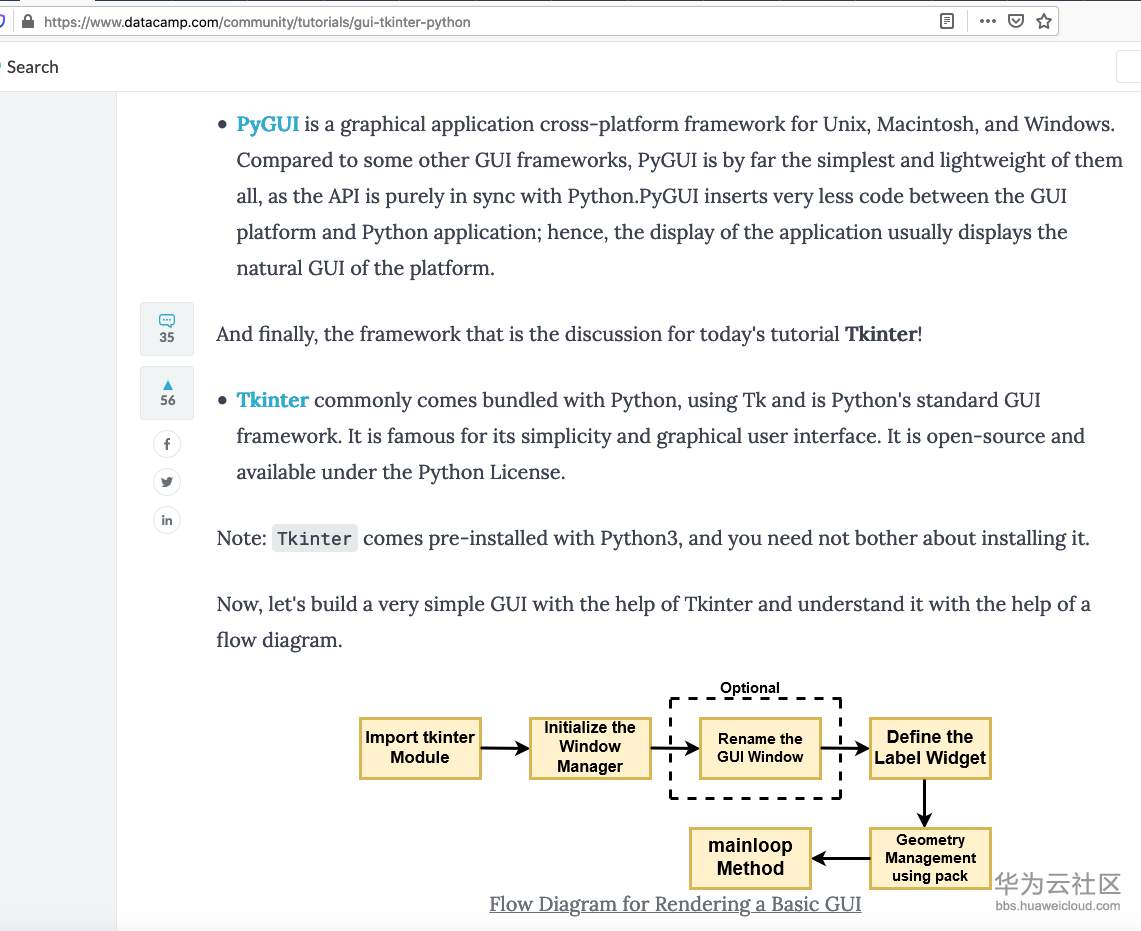Image resolution: width=1141 pixels, height=931 pixels.
Task: Click the Optional label above the dashed box
Action: [750, 688]
